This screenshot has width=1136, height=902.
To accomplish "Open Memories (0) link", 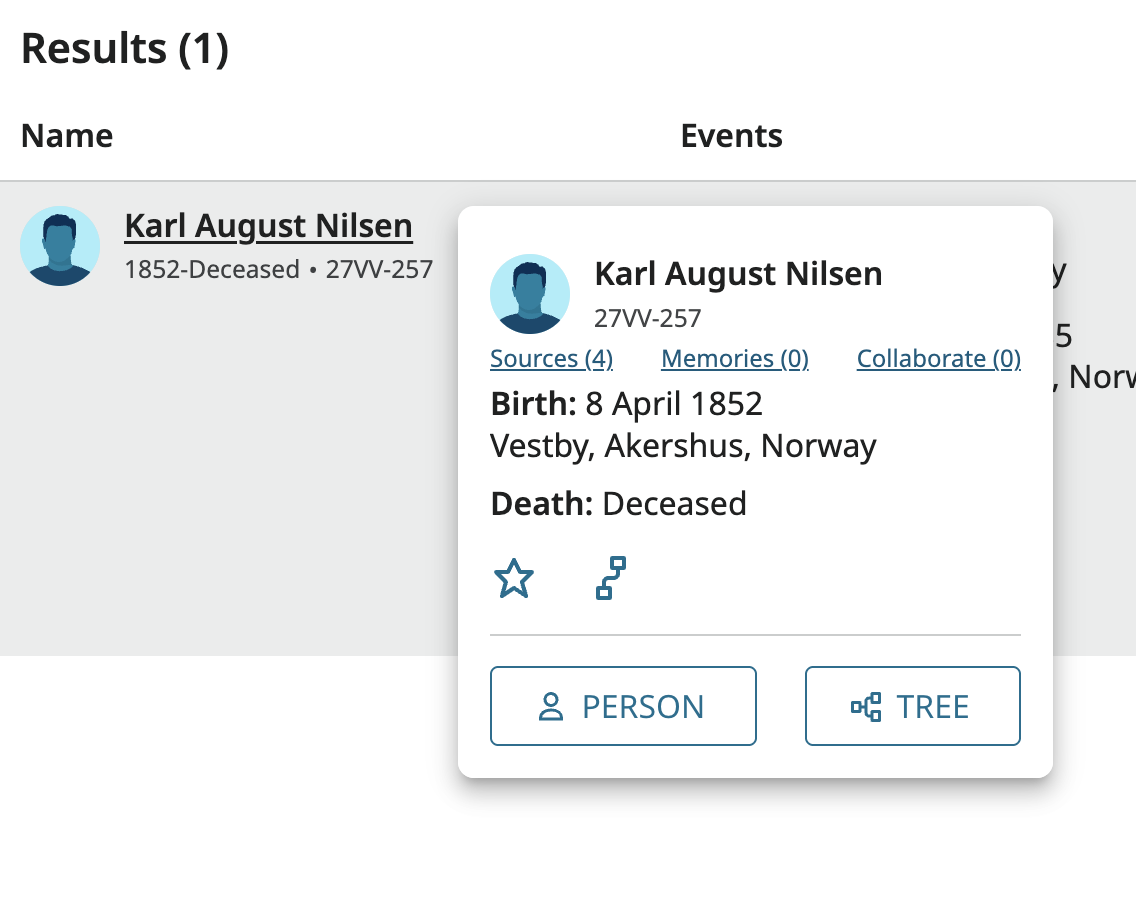I will [735, 359].
